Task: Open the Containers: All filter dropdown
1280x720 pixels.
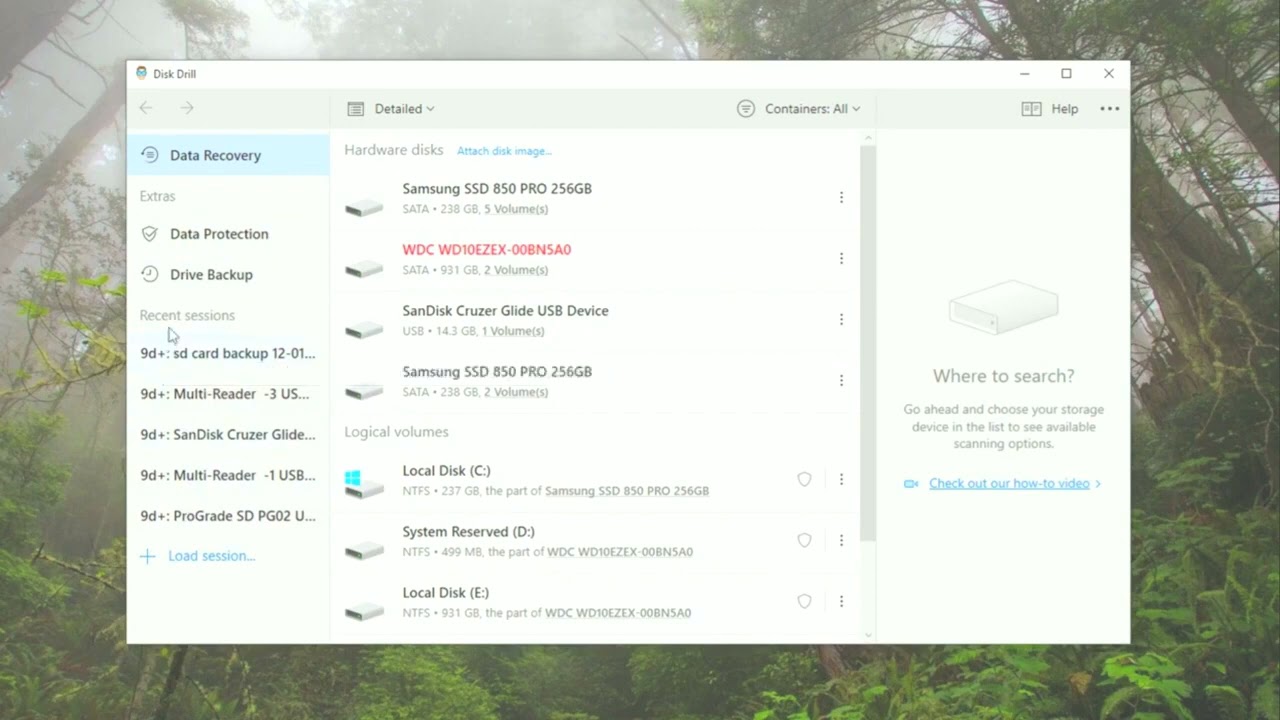Action: [x=799, y=109]
